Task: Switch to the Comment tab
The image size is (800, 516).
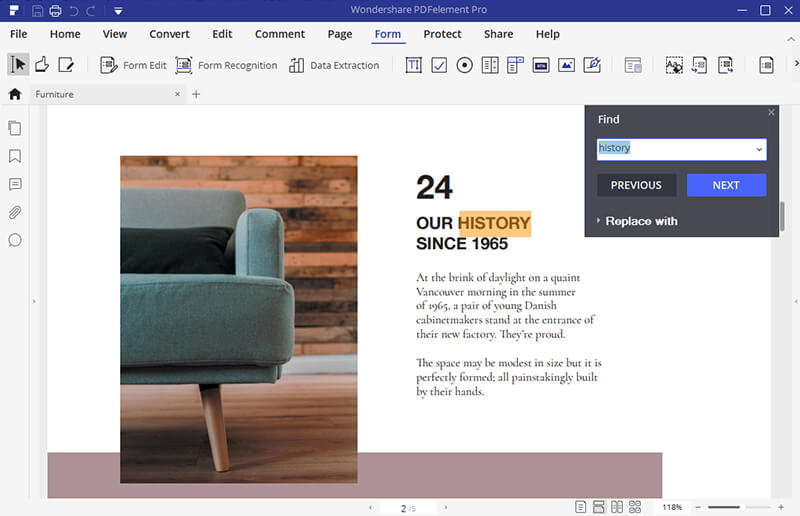Action: [280, 34]
